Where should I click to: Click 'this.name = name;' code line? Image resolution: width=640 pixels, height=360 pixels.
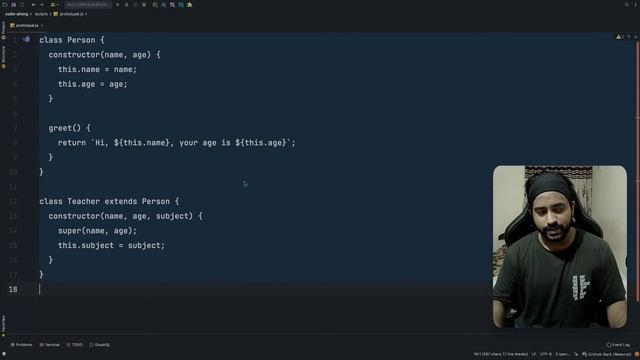pos(98,69)
